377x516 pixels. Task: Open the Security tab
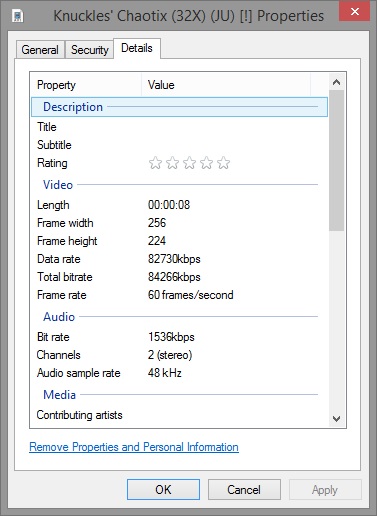click(x=90, y=50)
